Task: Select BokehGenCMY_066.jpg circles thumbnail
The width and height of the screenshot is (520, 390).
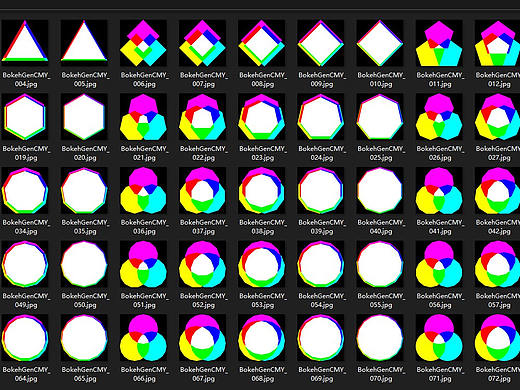Action: [x=143, y=338]
